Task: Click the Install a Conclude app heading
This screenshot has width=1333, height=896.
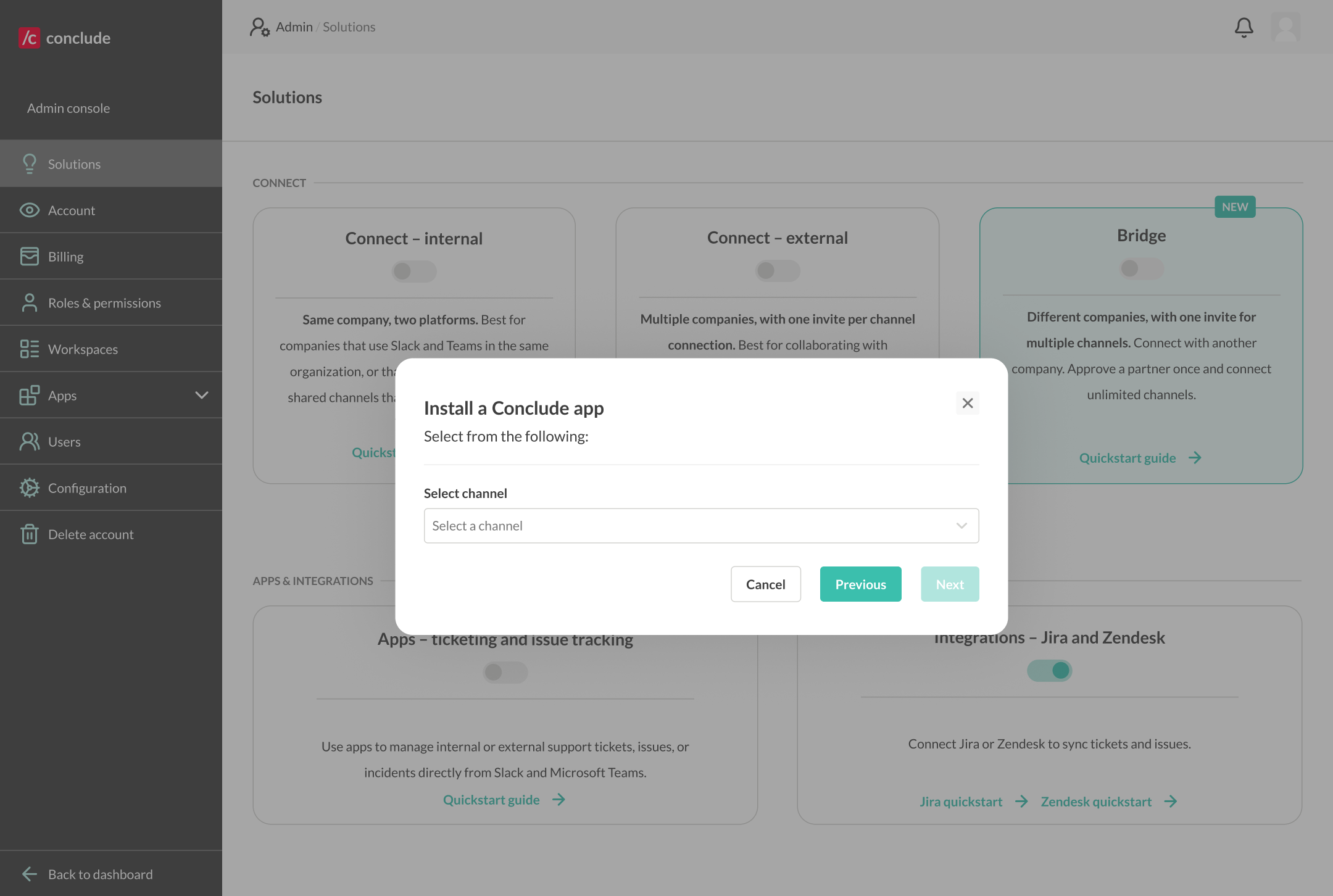Action: pos(513,408)
